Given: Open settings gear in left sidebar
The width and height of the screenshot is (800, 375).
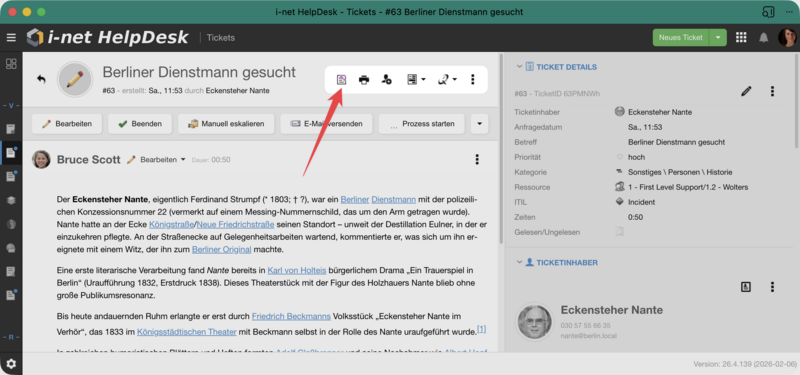Looking at the screenshot, I should [x=11, y=364].
